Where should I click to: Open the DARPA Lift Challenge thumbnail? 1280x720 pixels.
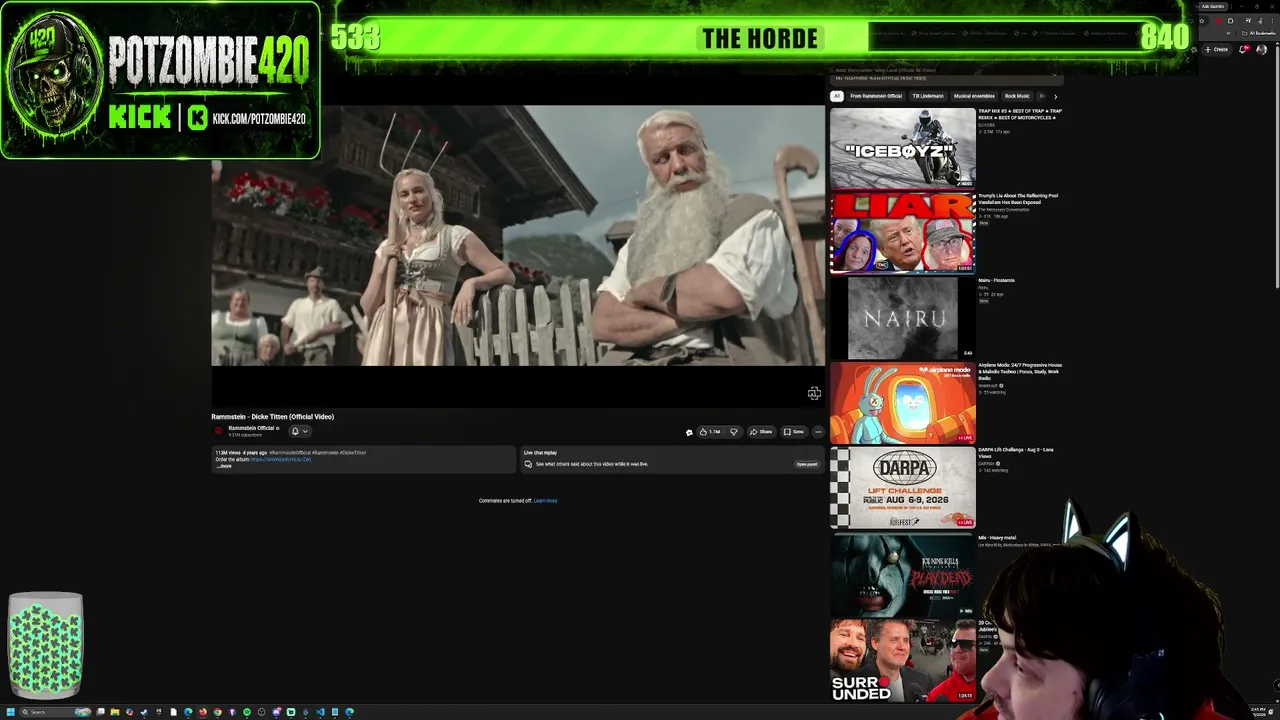[x=903, y=487]
